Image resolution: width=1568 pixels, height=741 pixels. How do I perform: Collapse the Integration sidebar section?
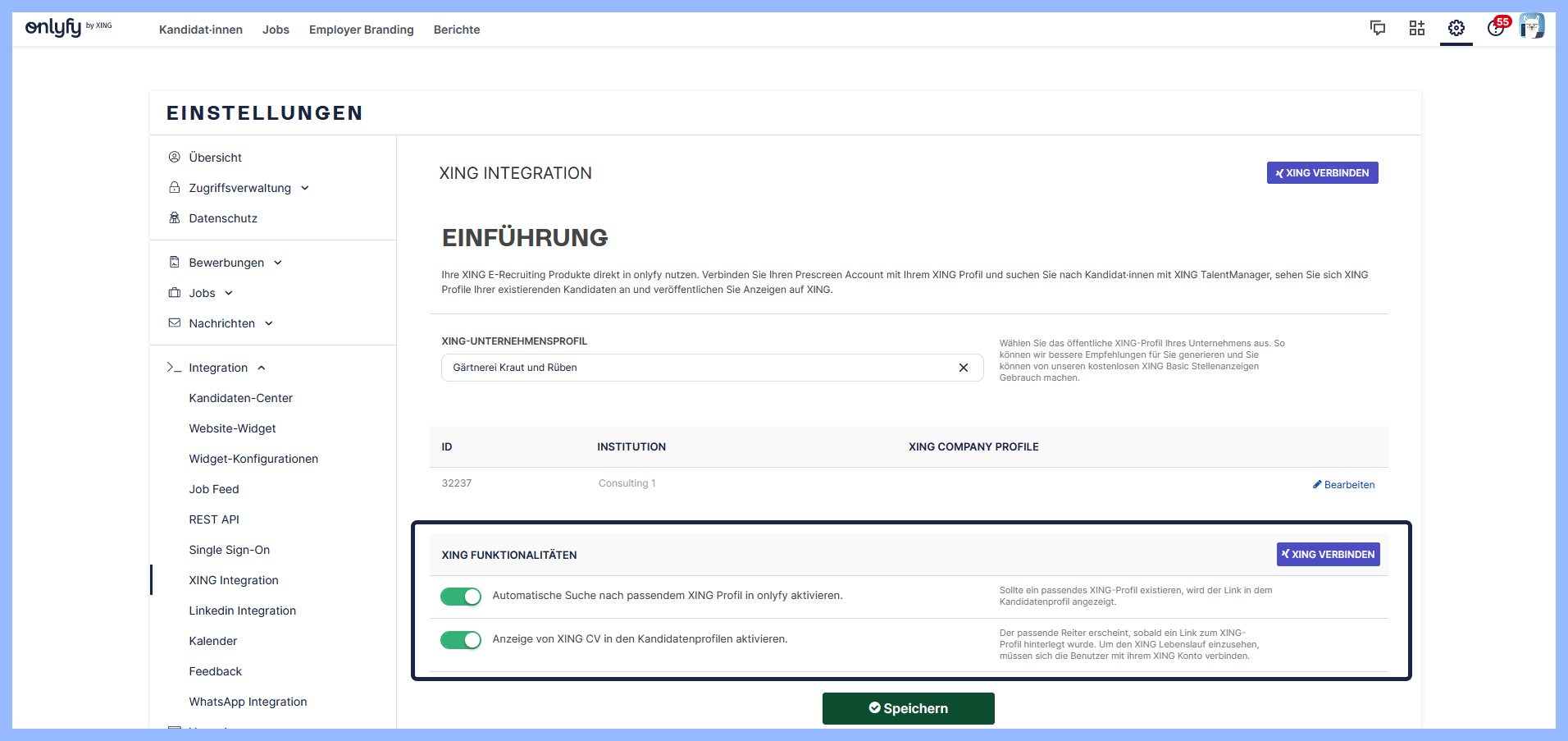pos(261,368)
